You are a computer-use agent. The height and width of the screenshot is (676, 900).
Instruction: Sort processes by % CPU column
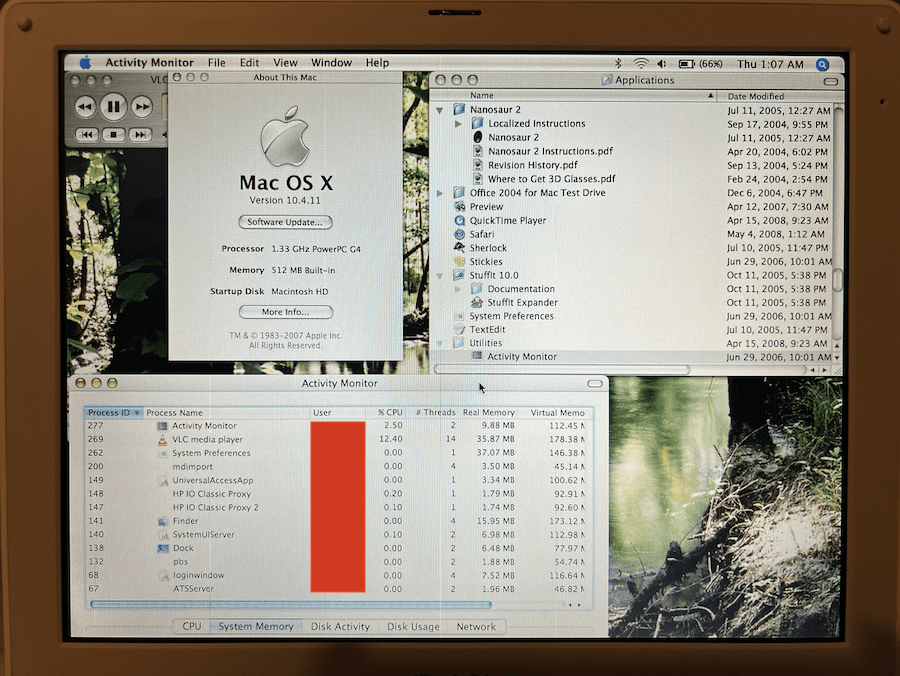click(385, 413)
